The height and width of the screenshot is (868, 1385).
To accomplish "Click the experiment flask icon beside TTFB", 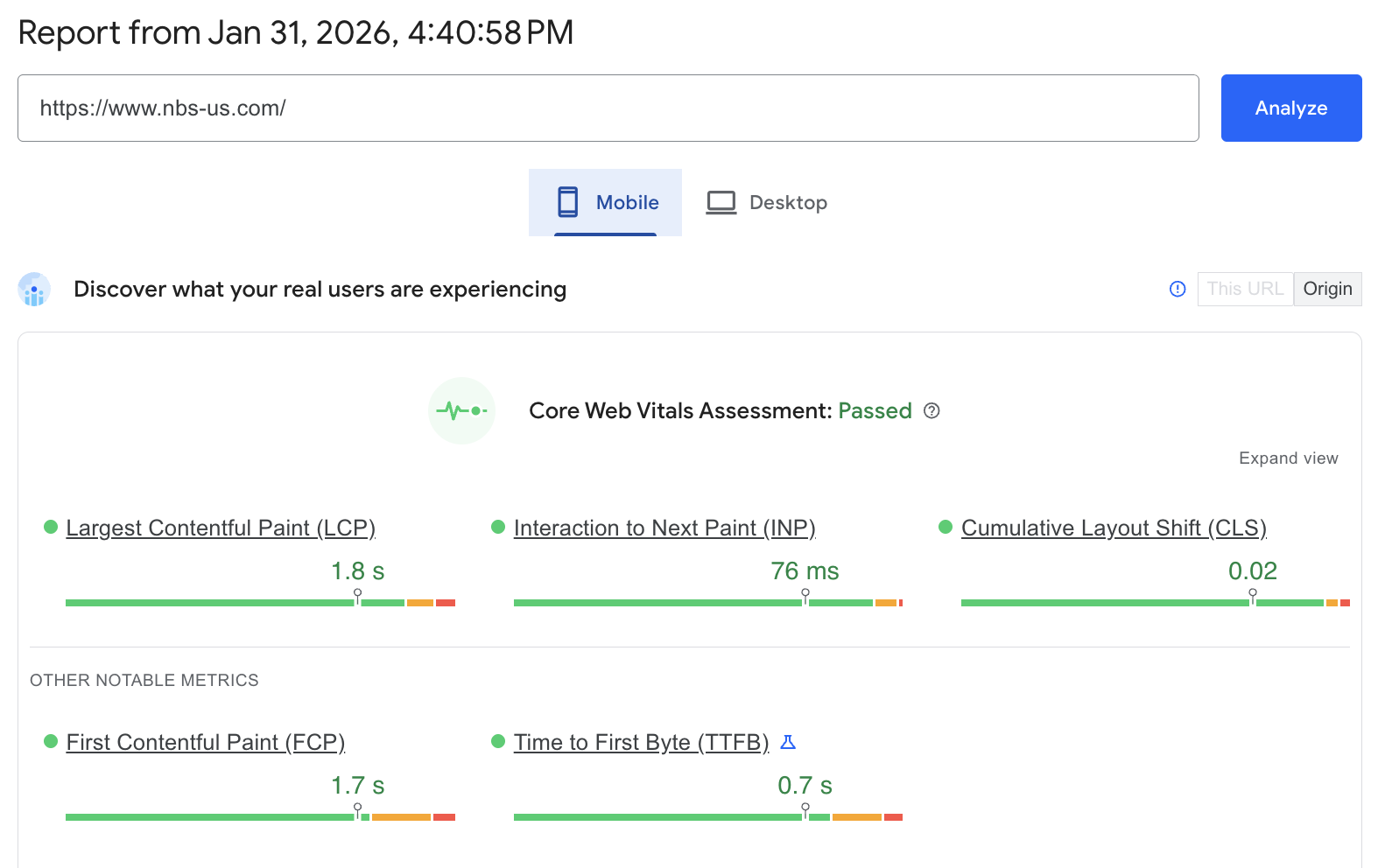I will click(x=787, y=741).
